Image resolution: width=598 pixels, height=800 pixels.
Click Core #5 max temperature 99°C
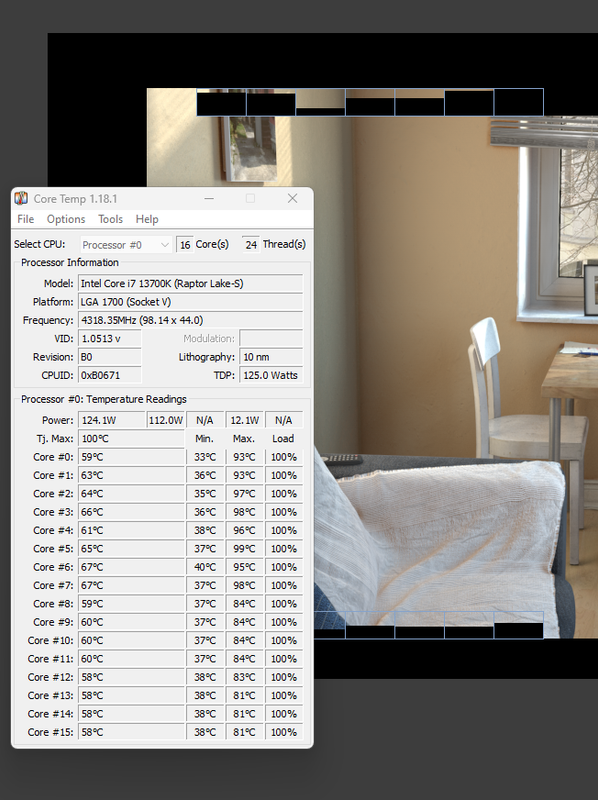[245, 549]
